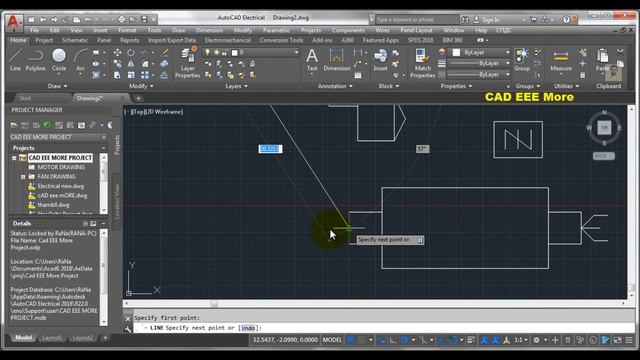Toggle layer 0 on/off lightbulb
This screenshot has height=360, width=640.
[207, 52]
